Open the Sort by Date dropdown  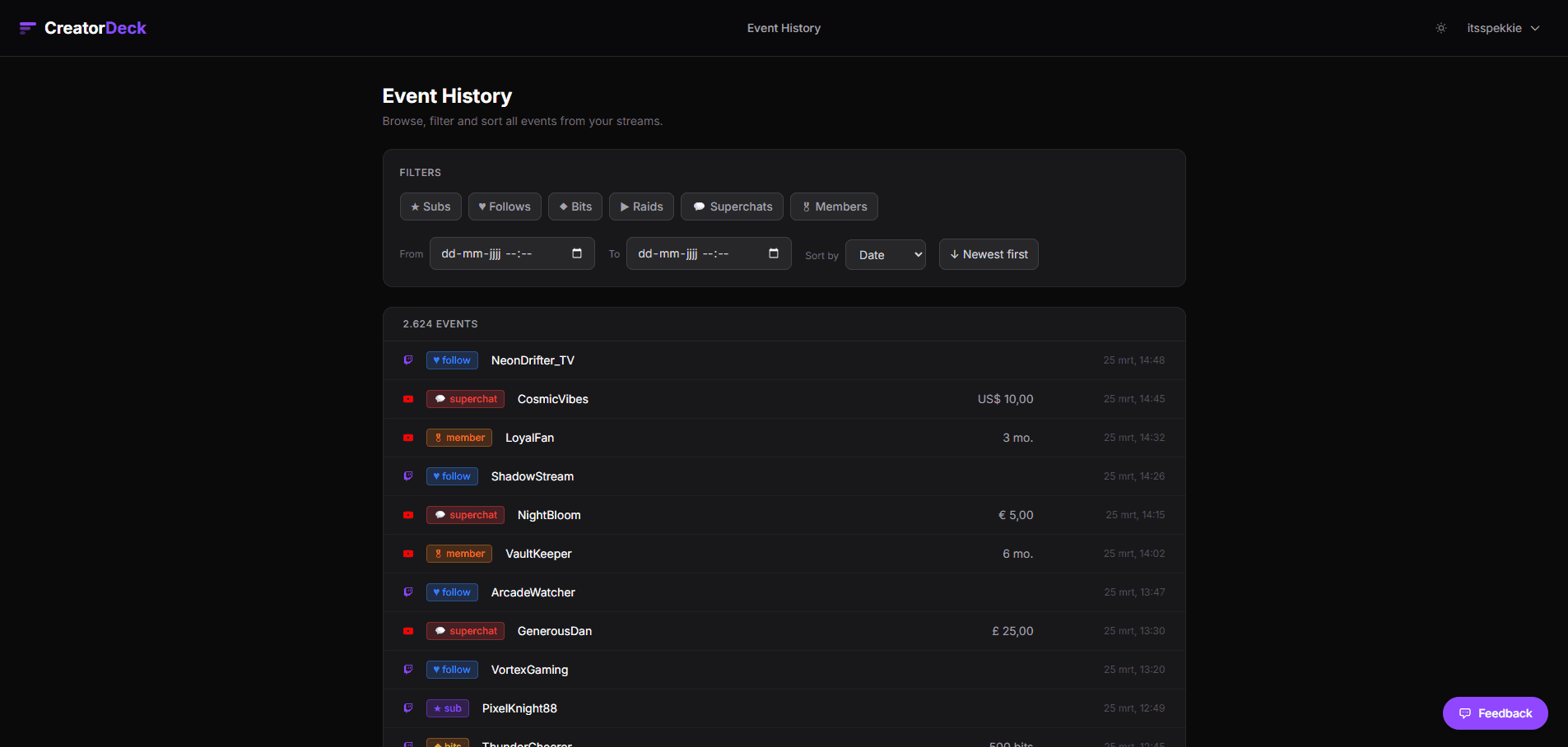tap(886, 255)
